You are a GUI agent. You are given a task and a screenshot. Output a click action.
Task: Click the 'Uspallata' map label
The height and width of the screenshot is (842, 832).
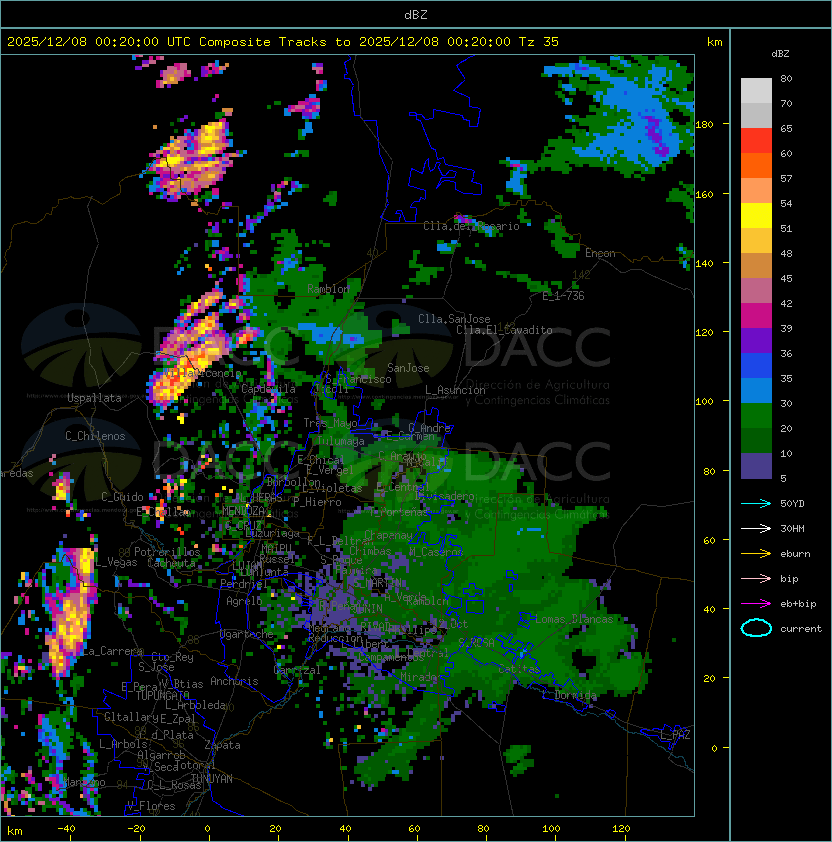tap(94, 398)
